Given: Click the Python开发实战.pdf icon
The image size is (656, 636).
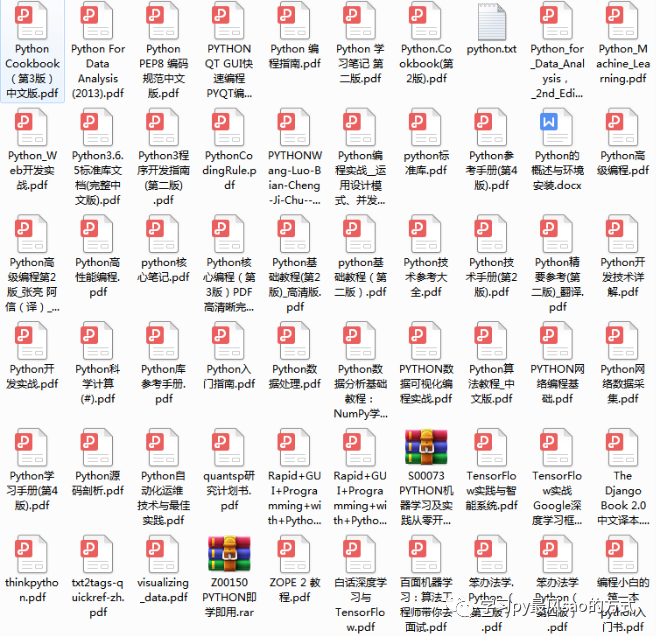Looking at the screenshot, I should pos(32,340).
